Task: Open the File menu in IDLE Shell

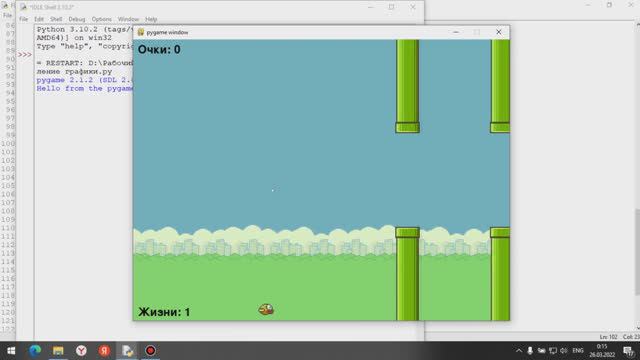Action: point(23,19)
